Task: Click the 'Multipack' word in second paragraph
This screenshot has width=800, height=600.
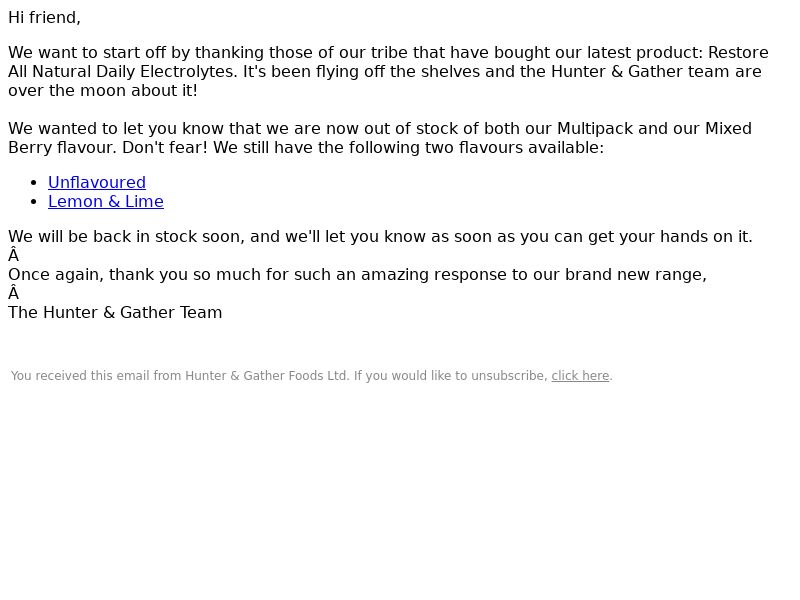Action: pos(595,128)
